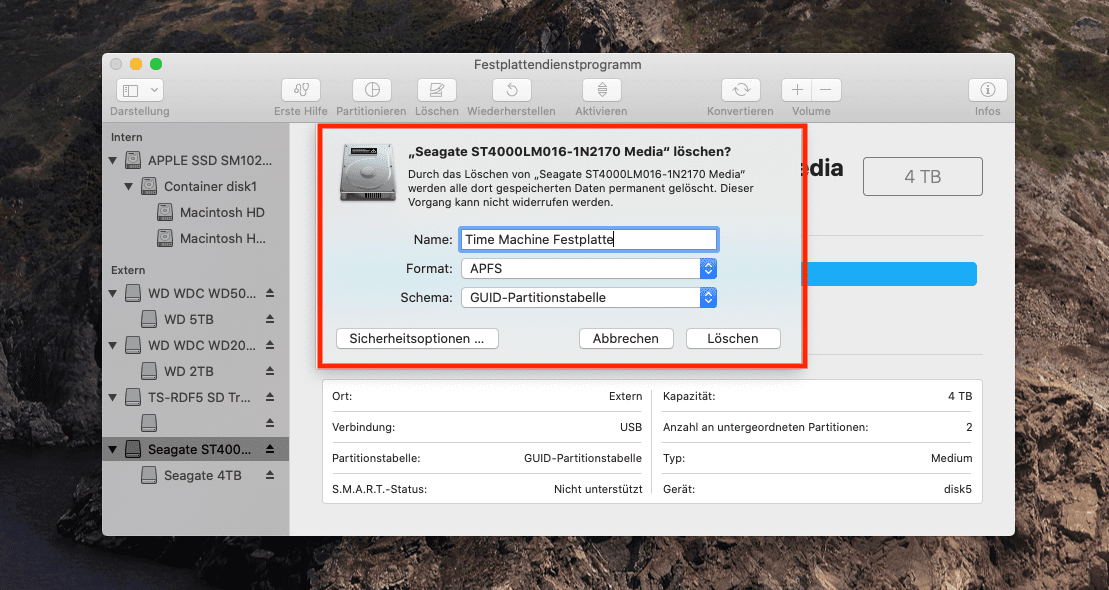Select Seagate 4TB volume in sidebar

tap(196, 475)
